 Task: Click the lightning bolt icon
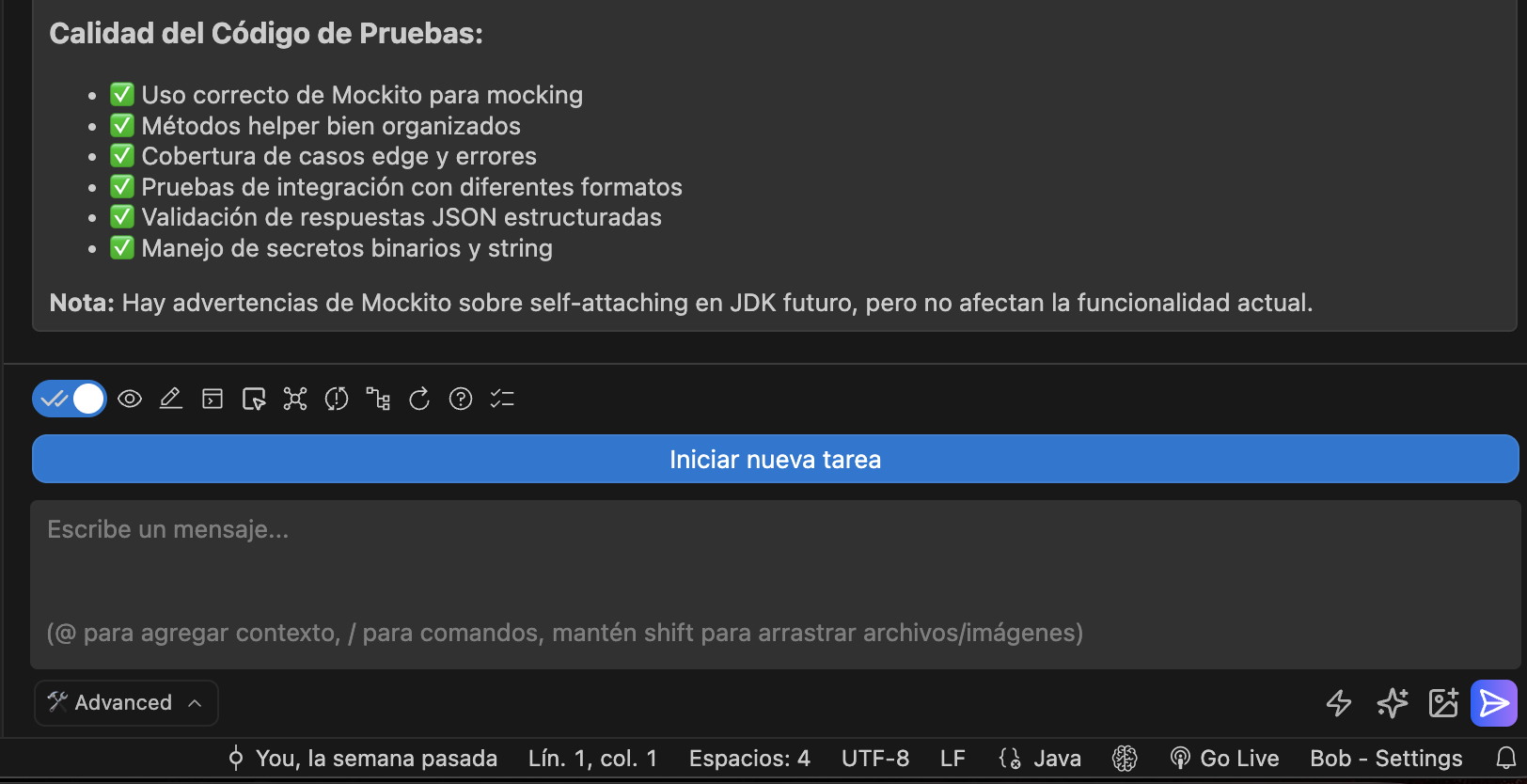[1339, 703]
